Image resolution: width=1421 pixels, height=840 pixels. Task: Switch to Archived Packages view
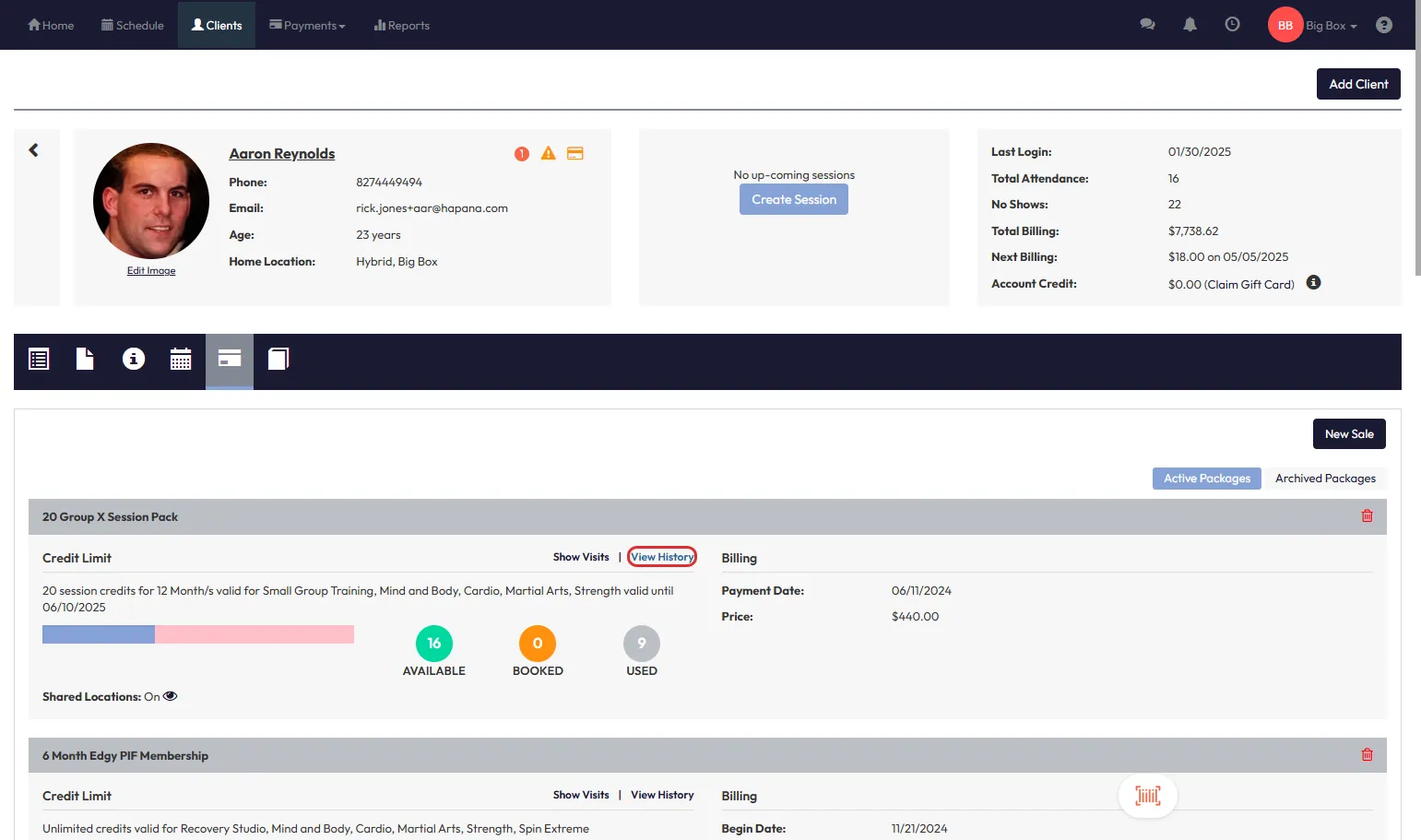click(1324, 479)
